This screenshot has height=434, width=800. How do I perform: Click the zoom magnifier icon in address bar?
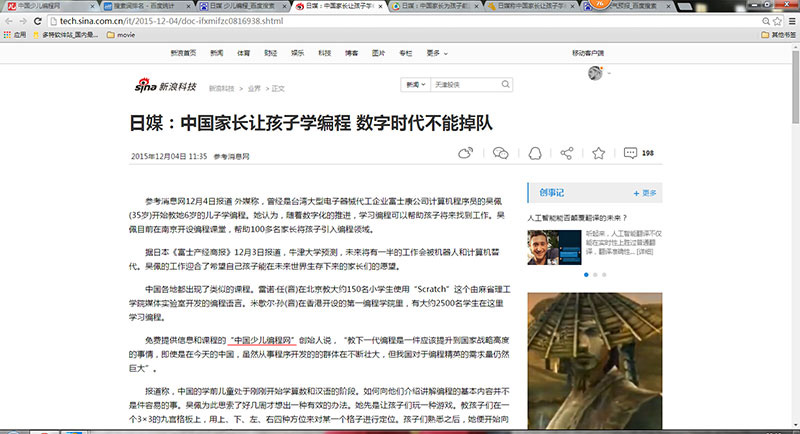point(766,21)
